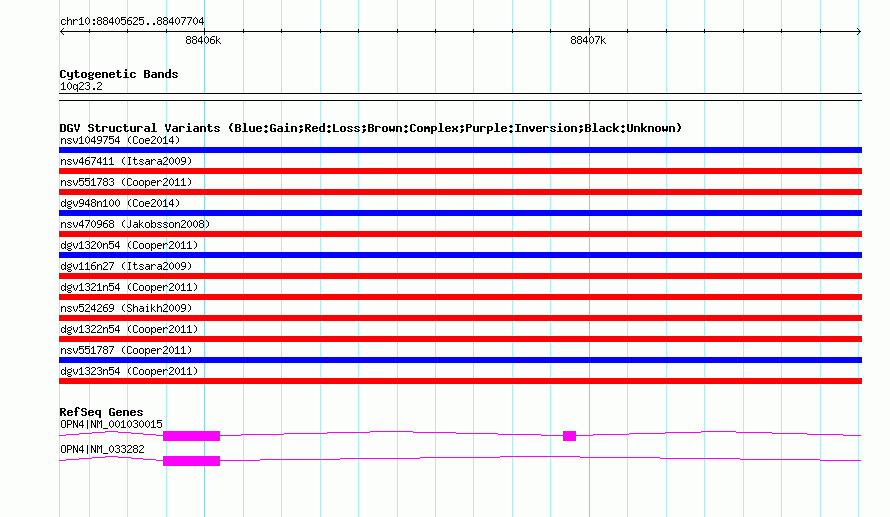Image resolution: width=890 pixels, height=517 pixels.
Task: Click the OPN4|NM_033282 gene label
Action: [102, 449]
